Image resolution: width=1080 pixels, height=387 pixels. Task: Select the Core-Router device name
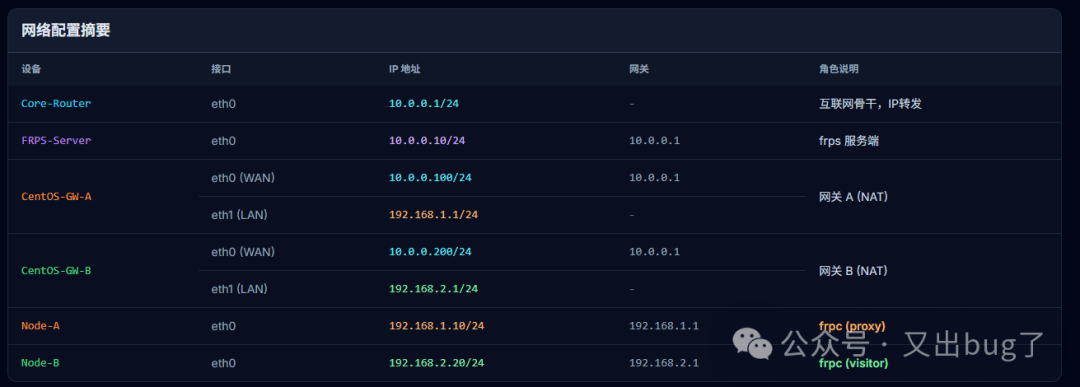pos(56,103)
